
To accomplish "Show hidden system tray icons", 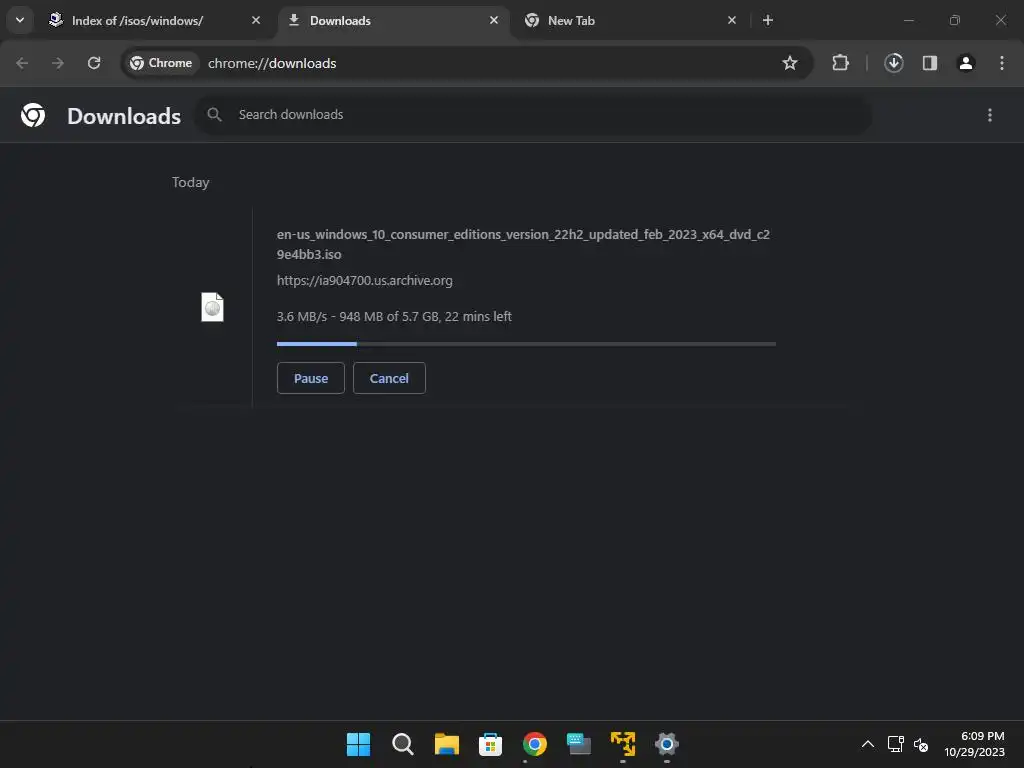I will pos(867,744).
